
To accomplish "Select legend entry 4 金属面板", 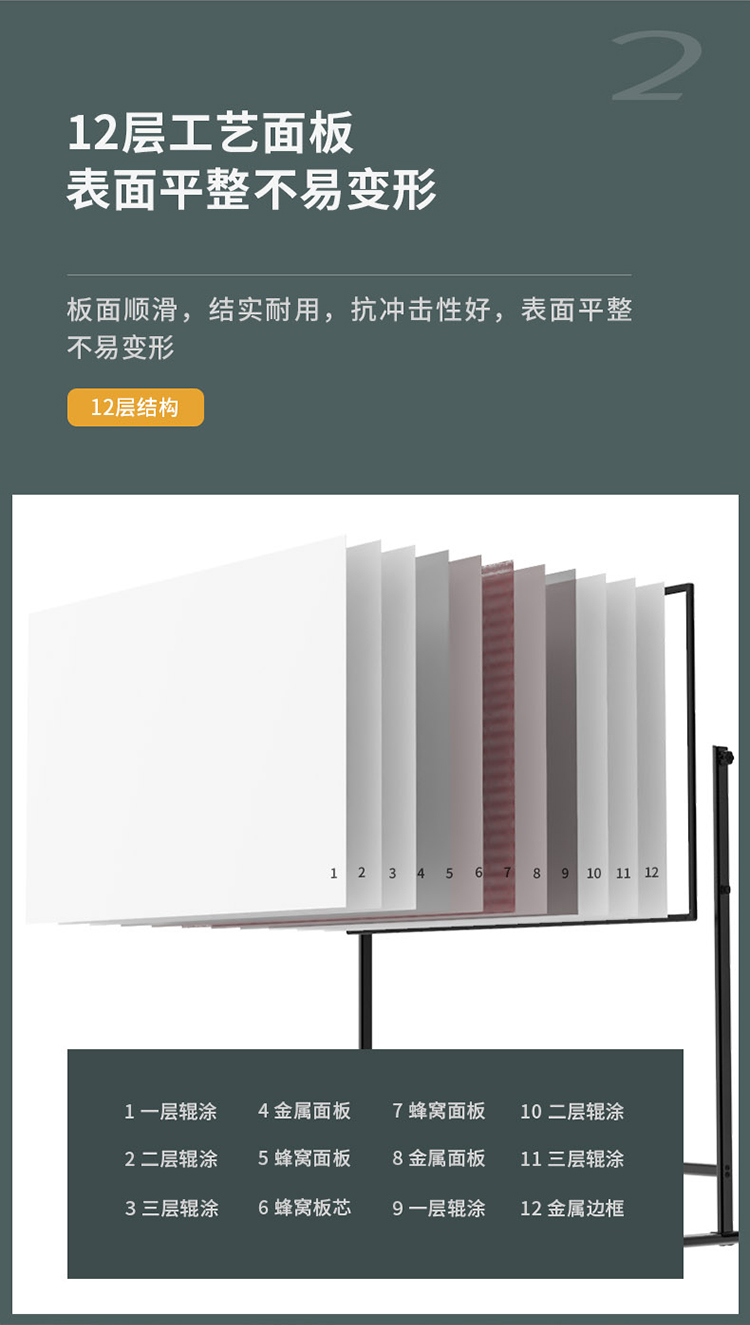I will [304, 1111].
